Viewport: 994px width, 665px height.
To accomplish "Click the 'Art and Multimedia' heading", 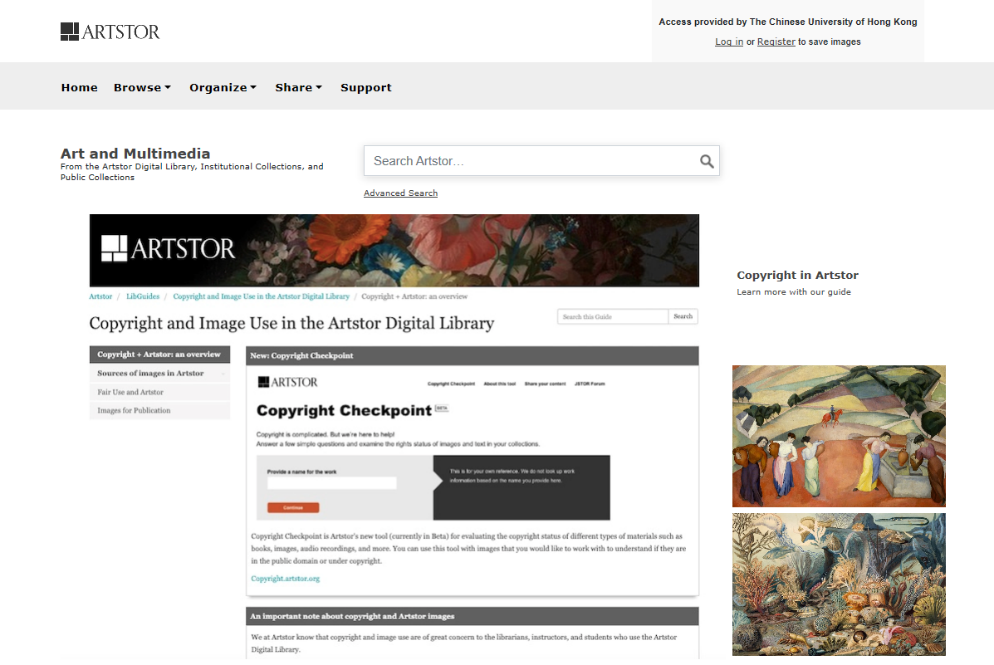I will tap(135, 153).
